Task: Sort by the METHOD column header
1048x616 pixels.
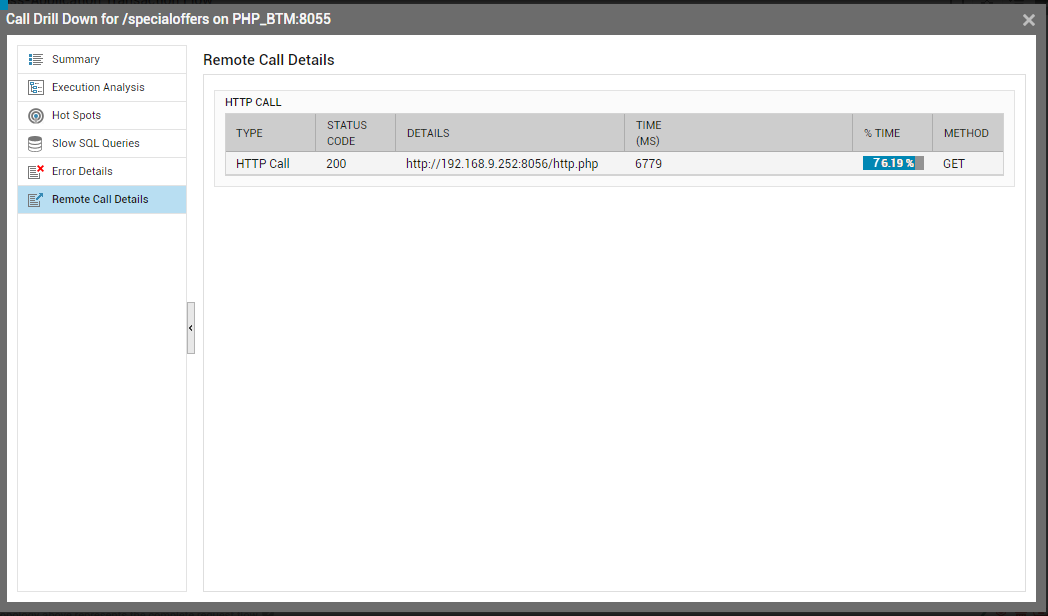Action: [968, 133]
